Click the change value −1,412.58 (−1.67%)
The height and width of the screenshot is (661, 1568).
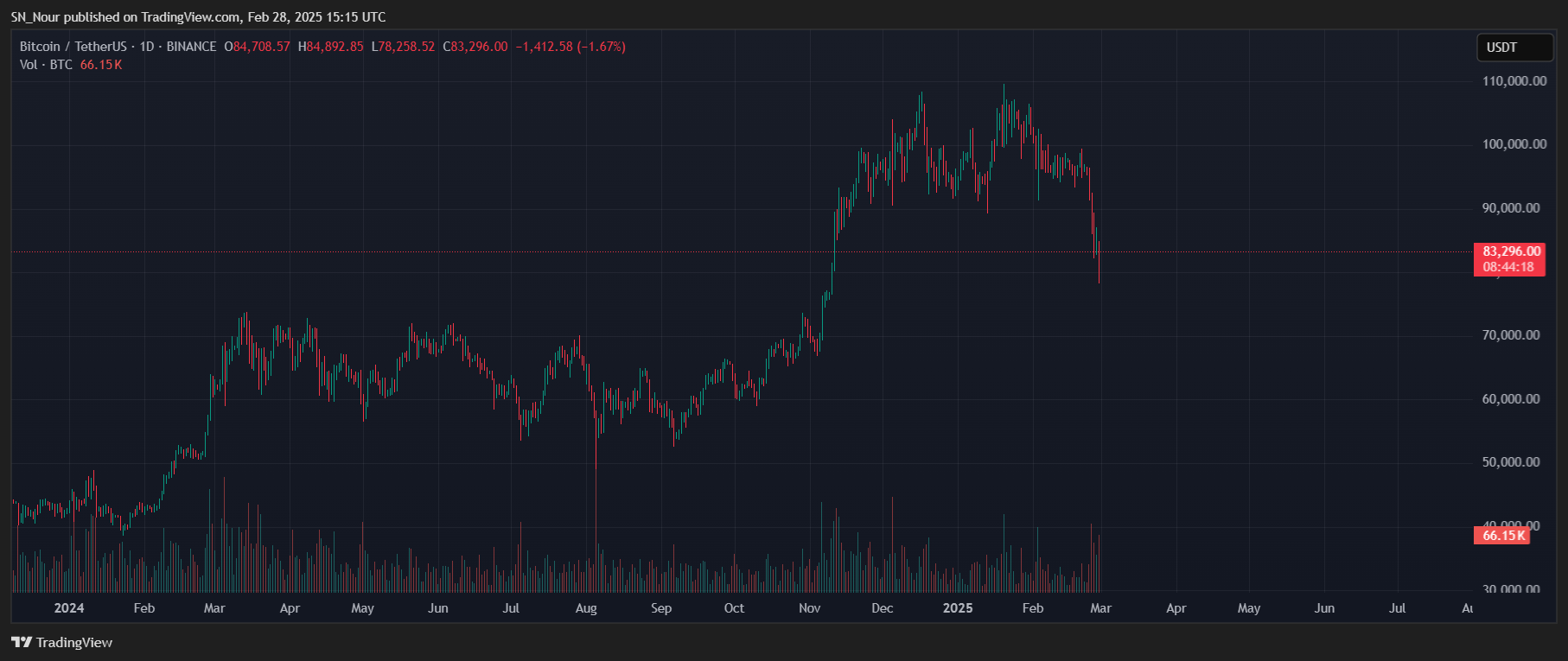click(570, 47)
